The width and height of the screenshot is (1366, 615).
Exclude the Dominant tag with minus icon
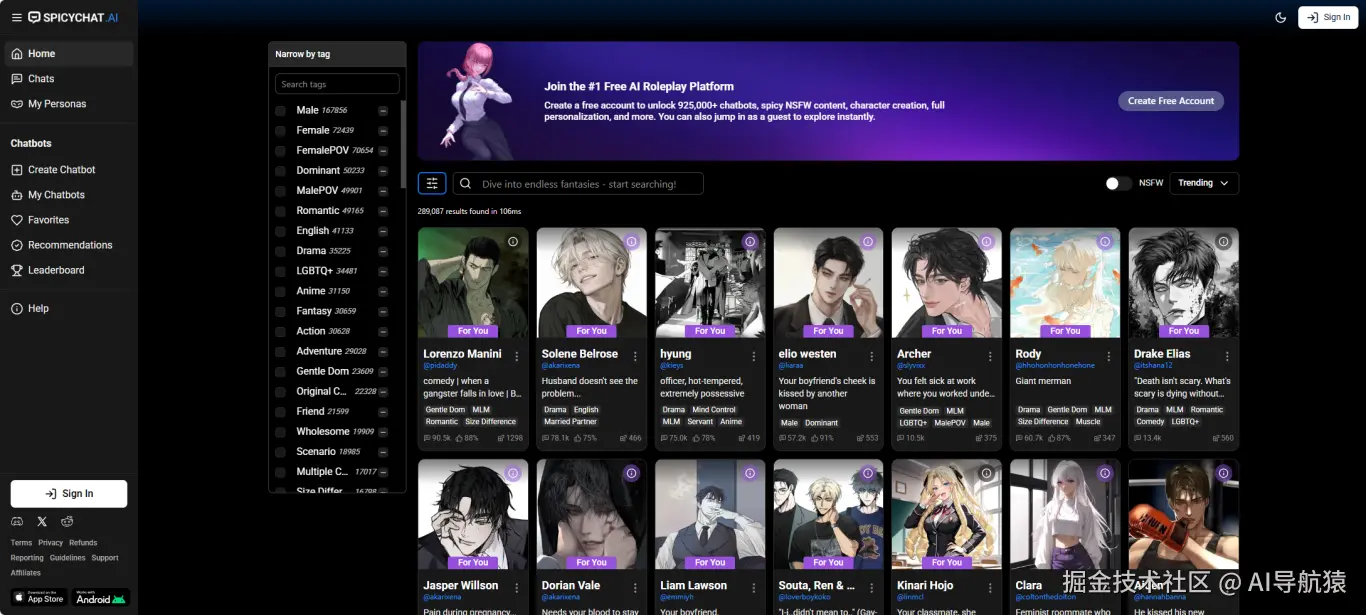click(383, 170)
